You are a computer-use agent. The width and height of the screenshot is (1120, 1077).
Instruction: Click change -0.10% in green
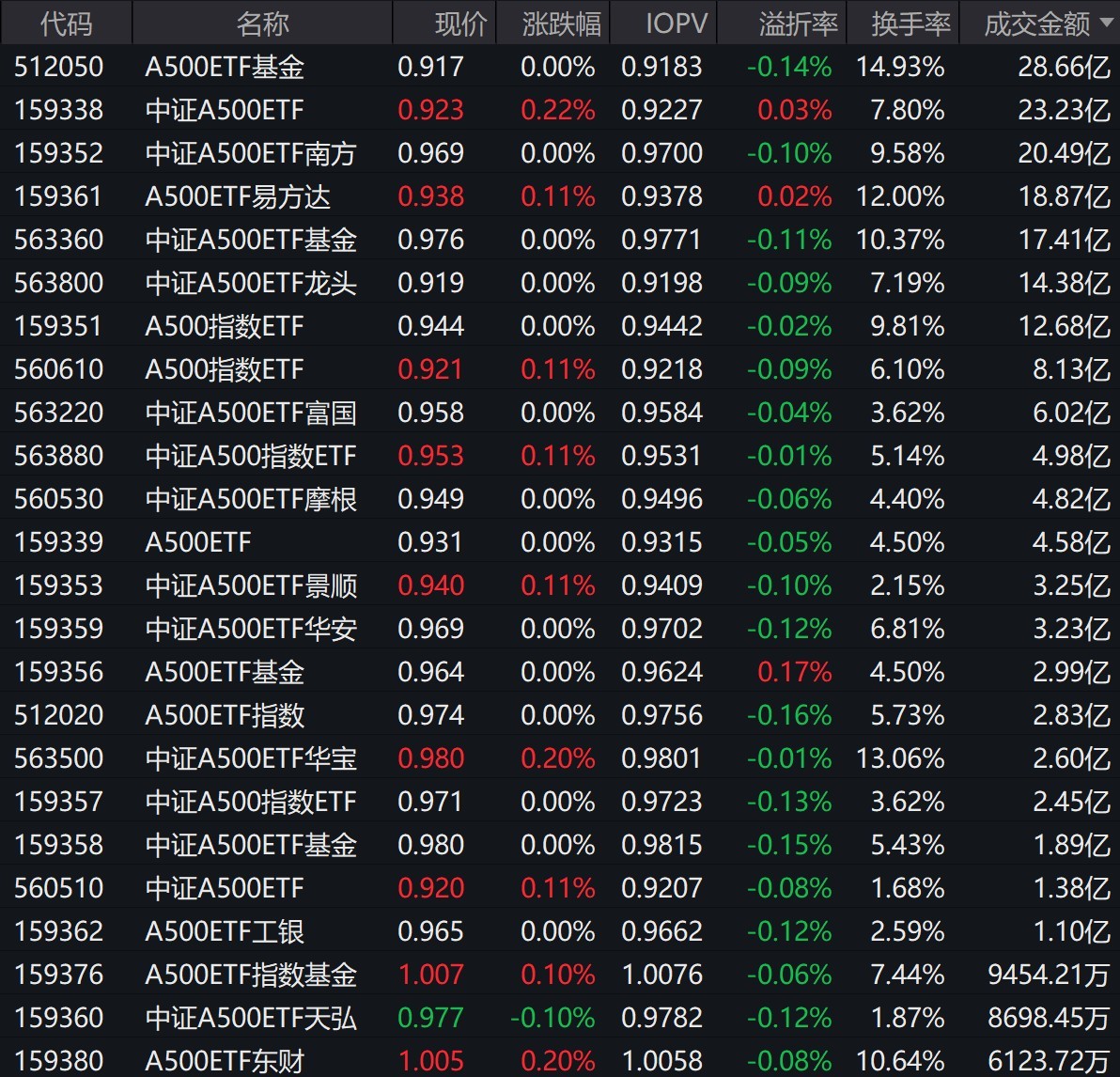552,1019
